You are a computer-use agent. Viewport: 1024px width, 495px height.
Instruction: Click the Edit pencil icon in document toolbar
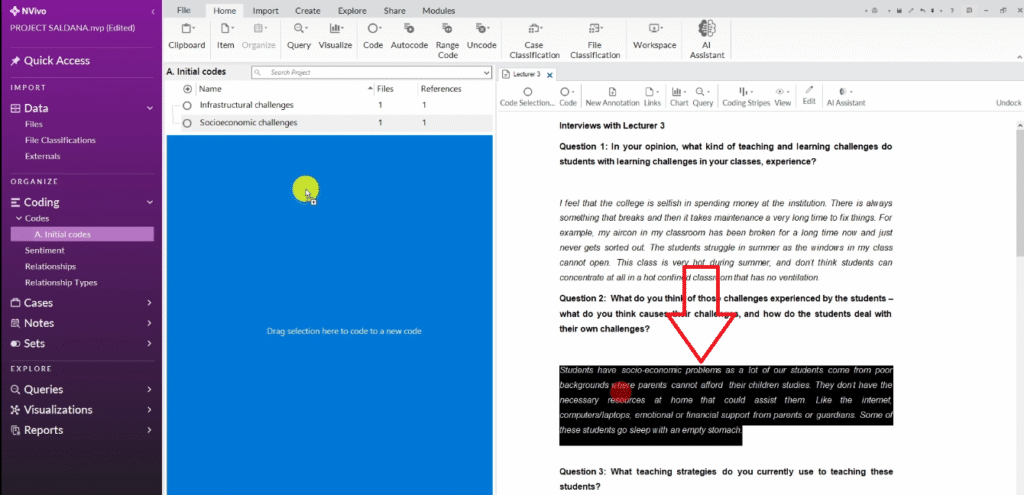pyautogui.click(x=809, y=91)
